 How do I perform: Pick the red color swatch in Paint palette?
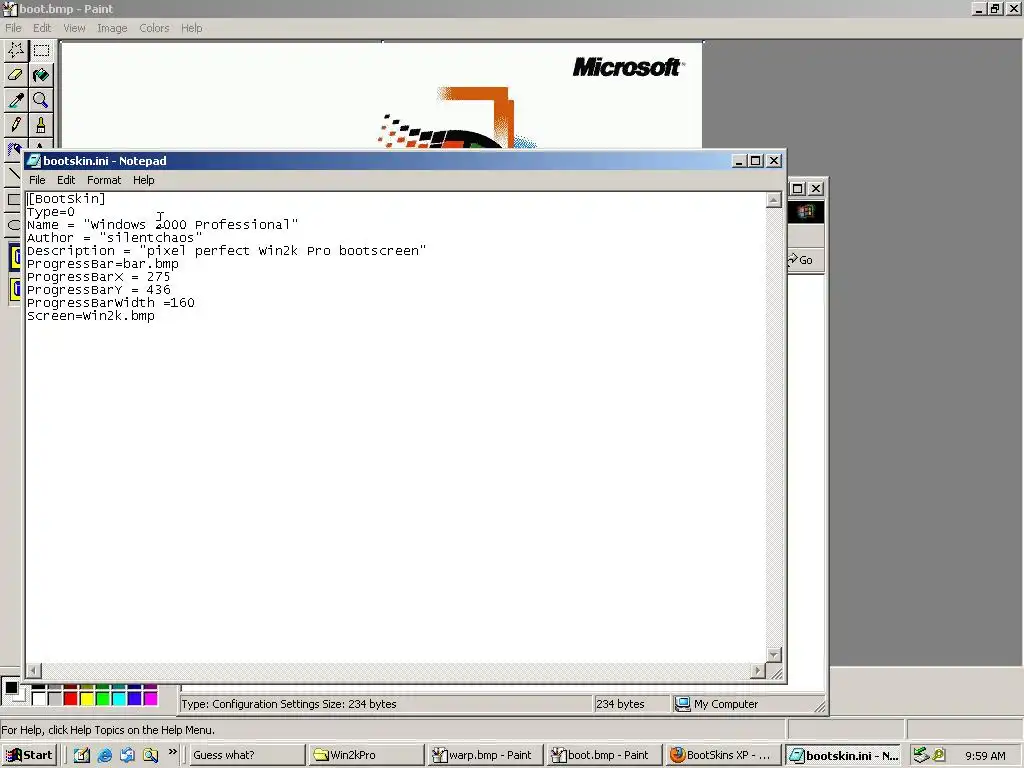71,699
